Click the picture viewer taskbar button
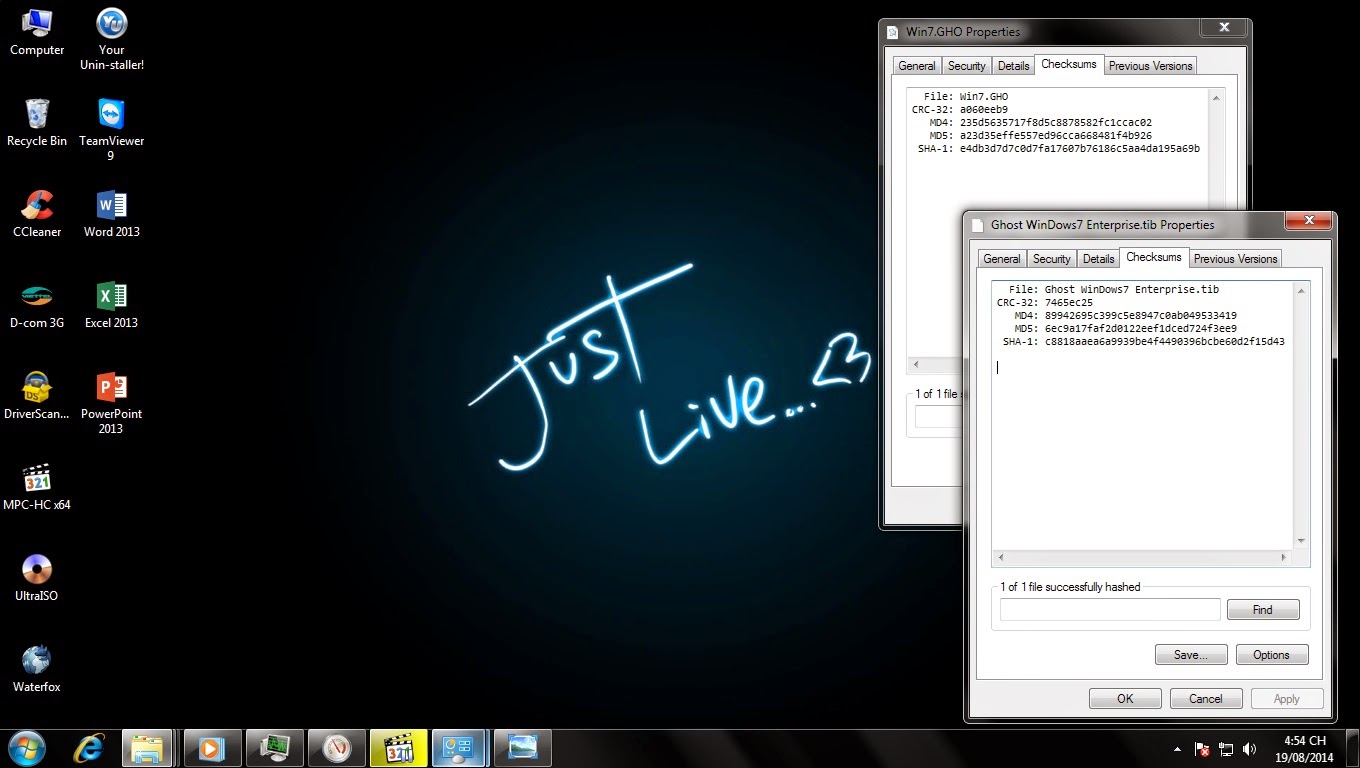 523,748
